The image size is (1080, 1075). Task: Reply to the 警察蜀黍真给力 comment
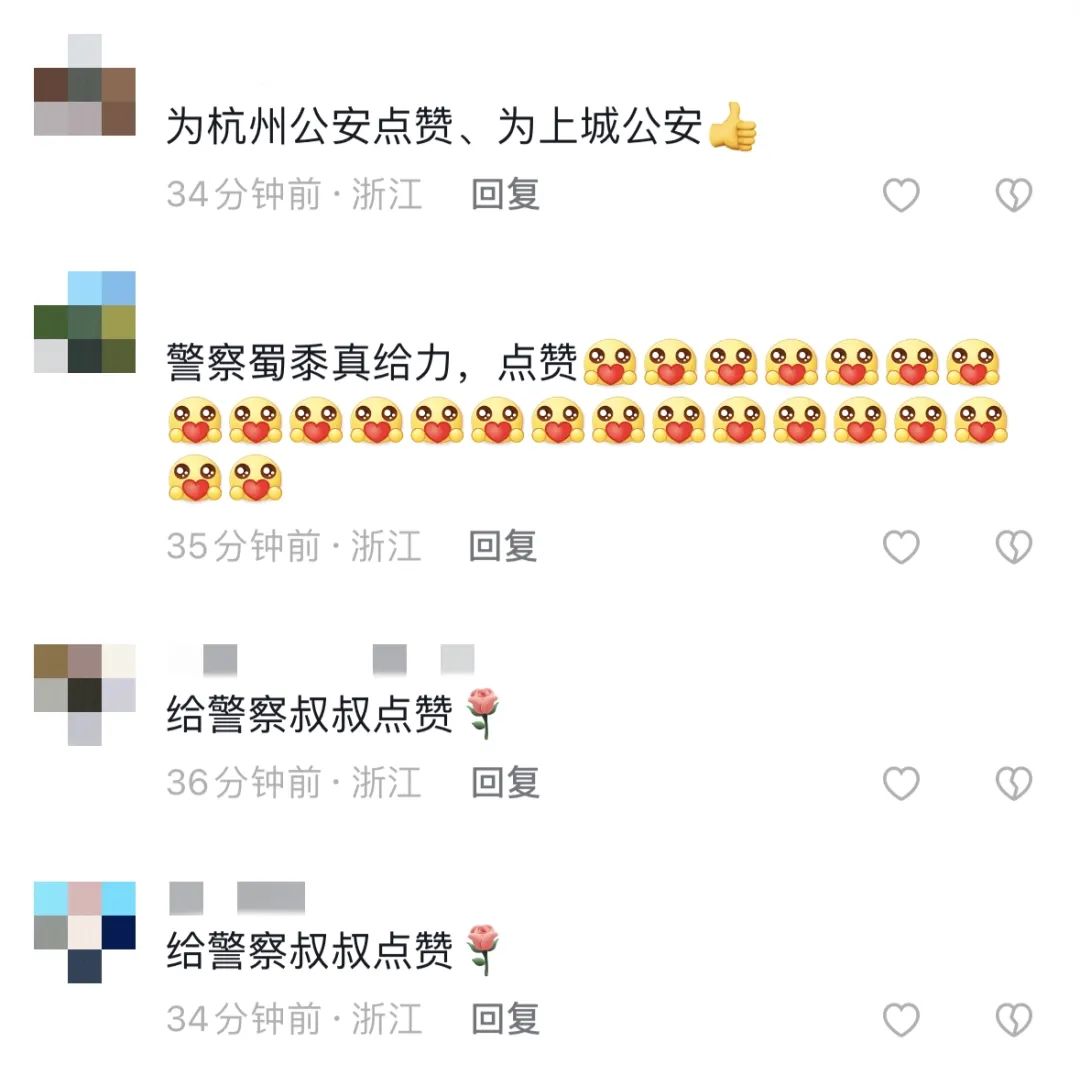[503, 546]
